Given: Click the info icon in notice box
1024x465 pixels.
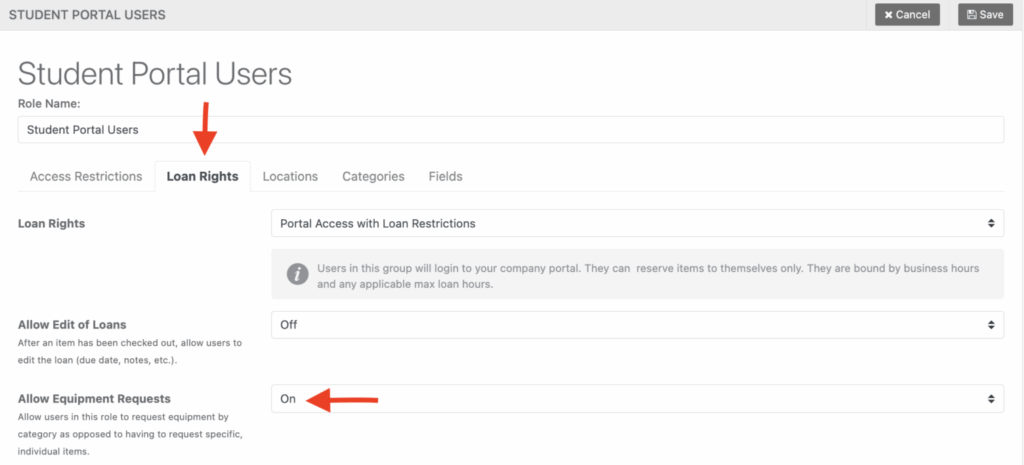Looking at the screenshot, I should [x=296, y=274].
